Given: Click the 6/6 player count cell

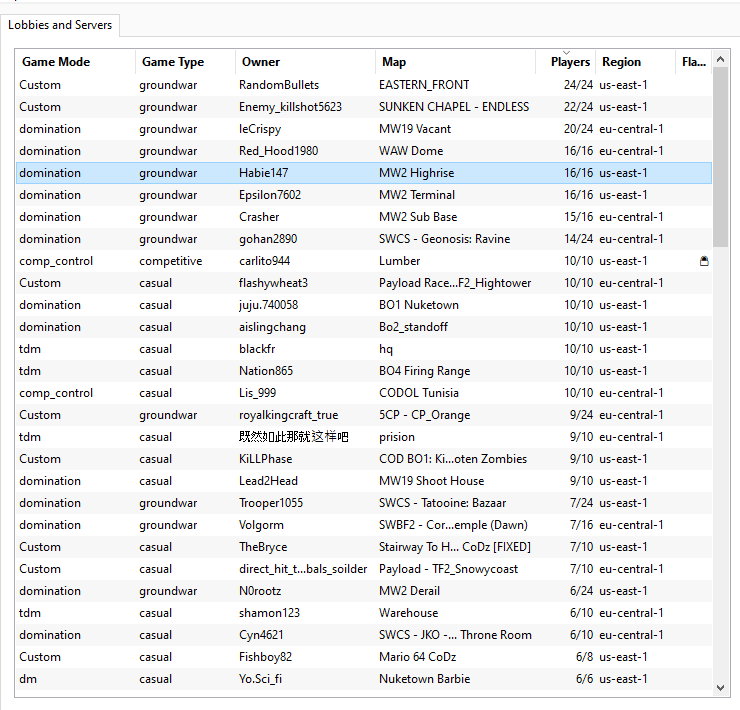Looking at the screenshot, I should coord(584,679).
